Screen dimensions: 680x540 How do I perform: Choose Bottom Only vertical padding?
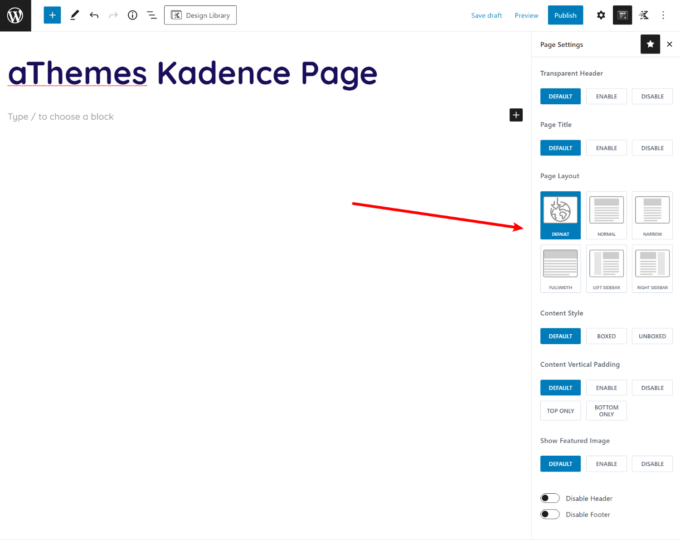point(606,411)
